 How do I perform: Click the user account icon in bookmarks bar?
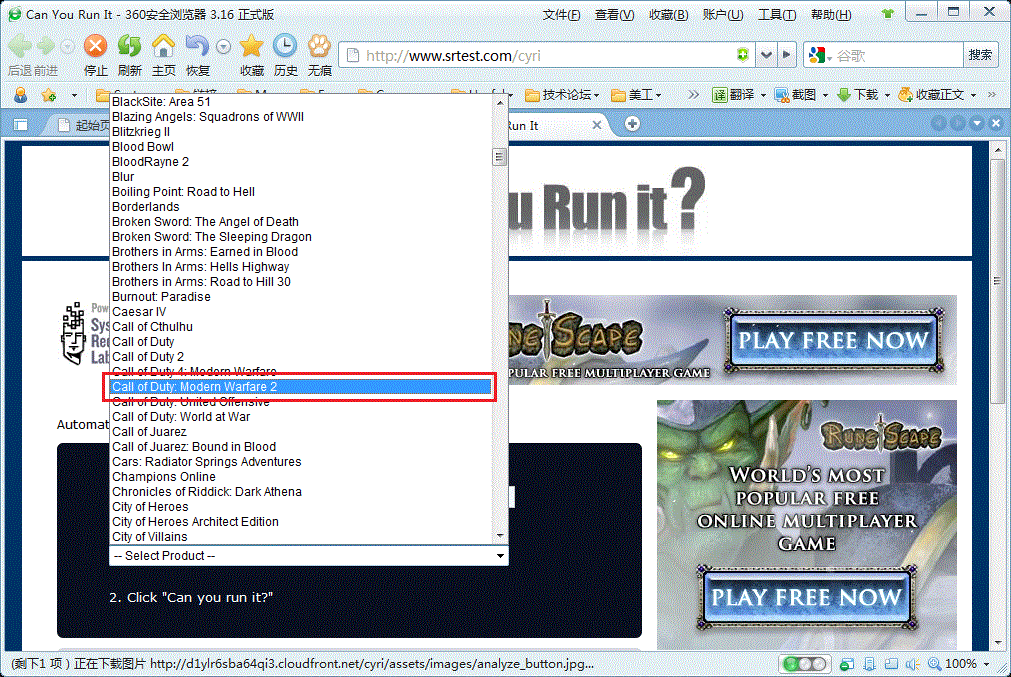click(21, 95)
